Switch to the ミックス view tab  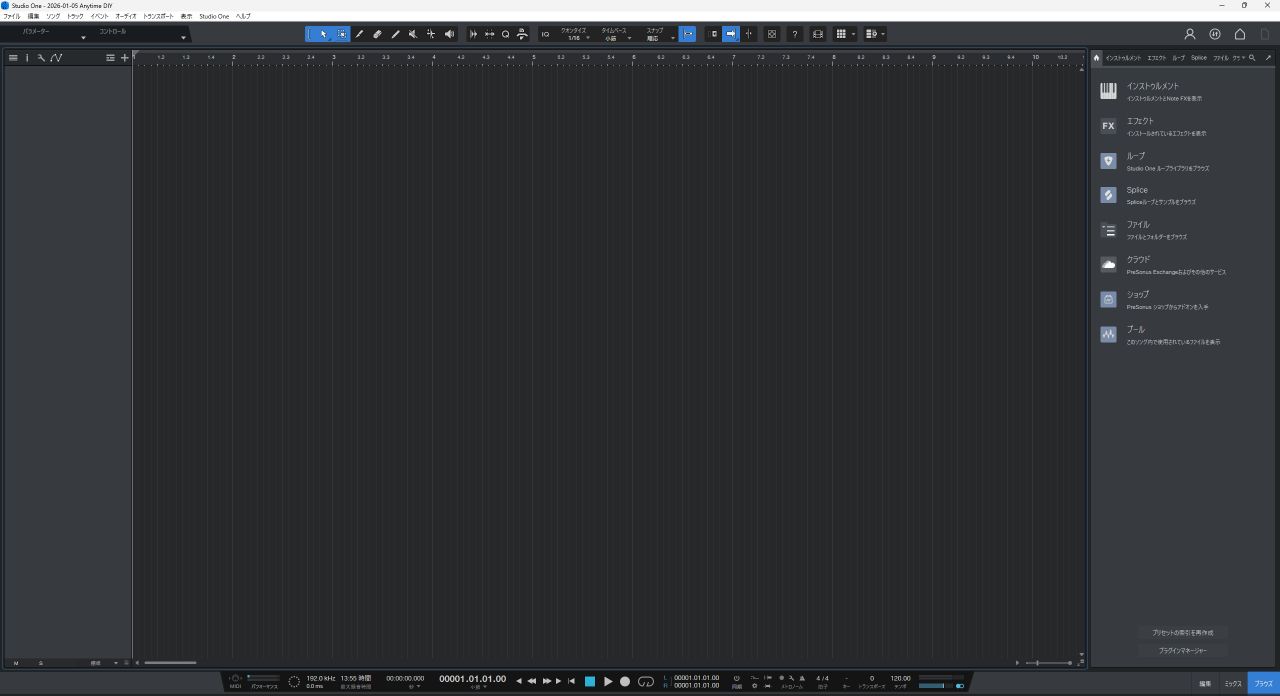(1233, 683)
